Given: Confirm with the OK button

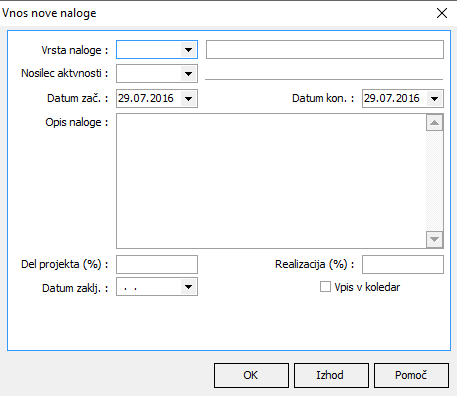Looking at the screenshot, I should coord(251,375).
